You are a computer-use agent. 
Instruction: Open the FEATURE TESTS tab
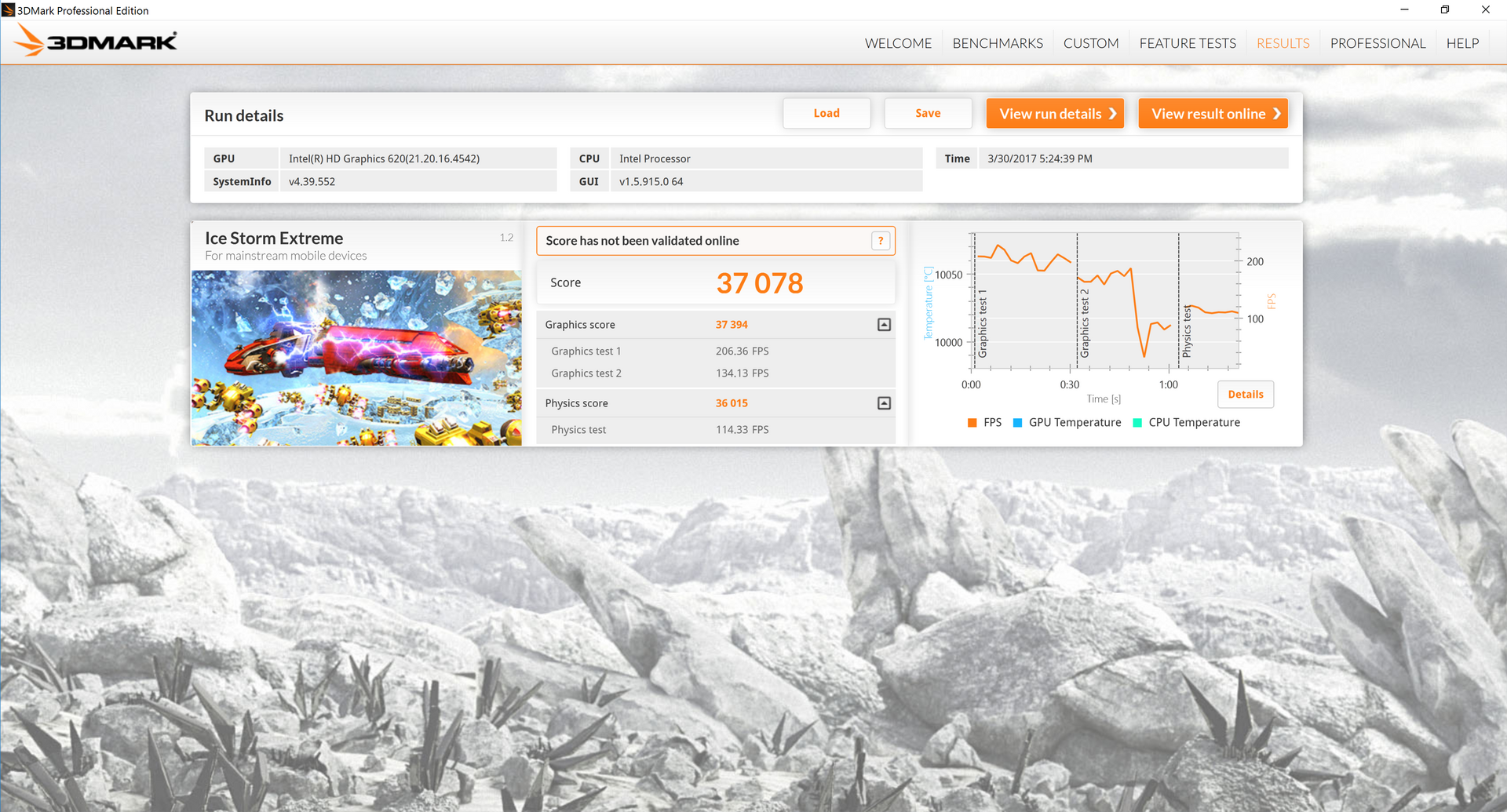click(x=1188, y=43)
